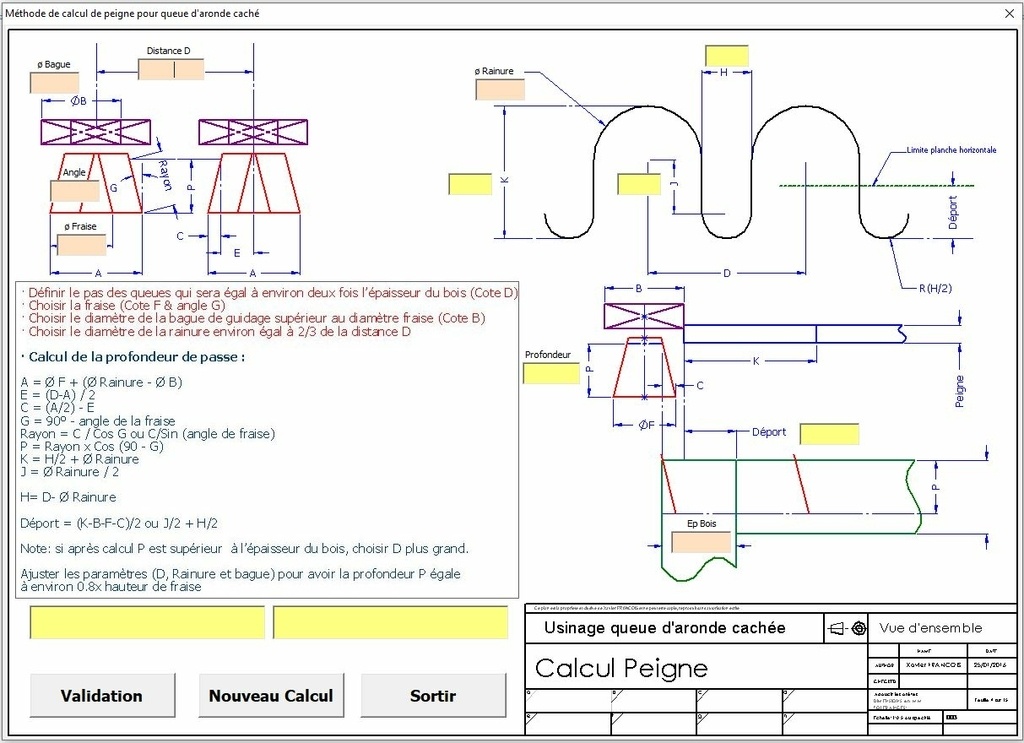Select the Profondeur result field

(x=551, y=373)
